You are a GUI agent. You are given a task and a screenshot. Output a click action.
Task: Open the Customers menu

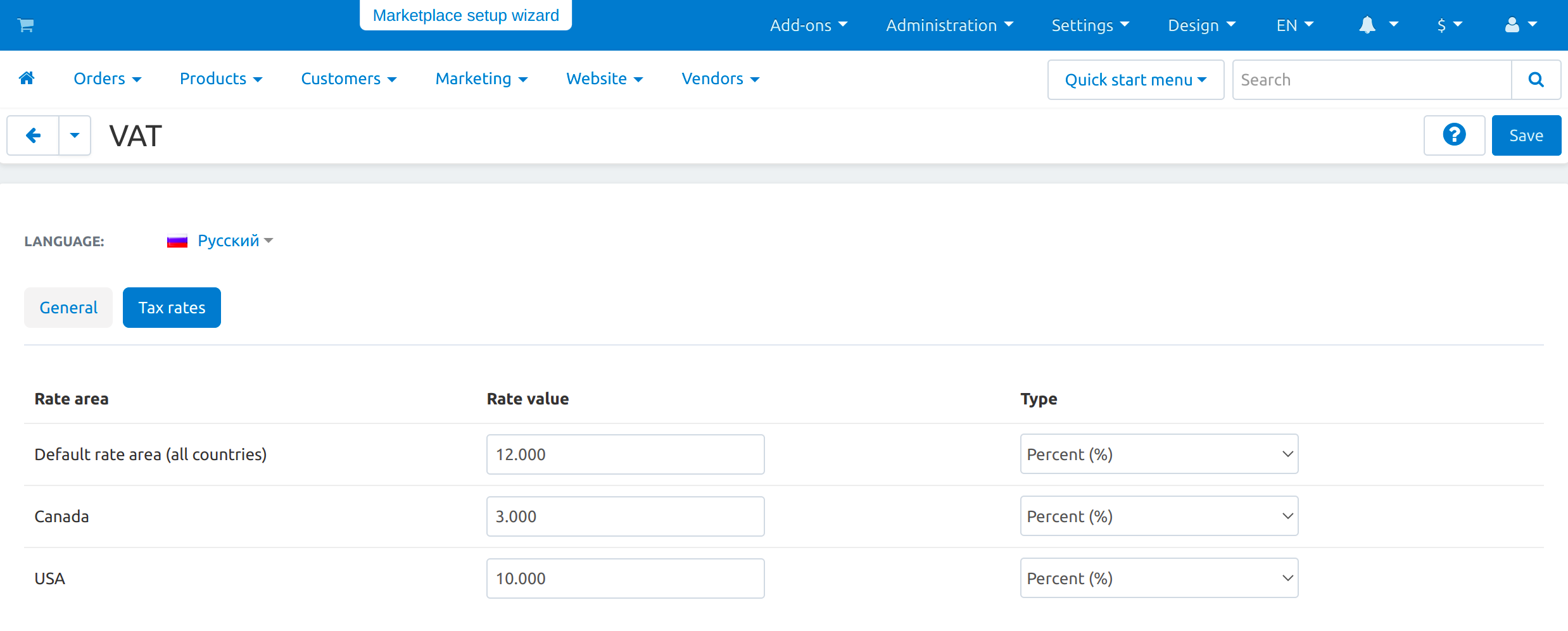pyautogui.click(x=348, y=78)
